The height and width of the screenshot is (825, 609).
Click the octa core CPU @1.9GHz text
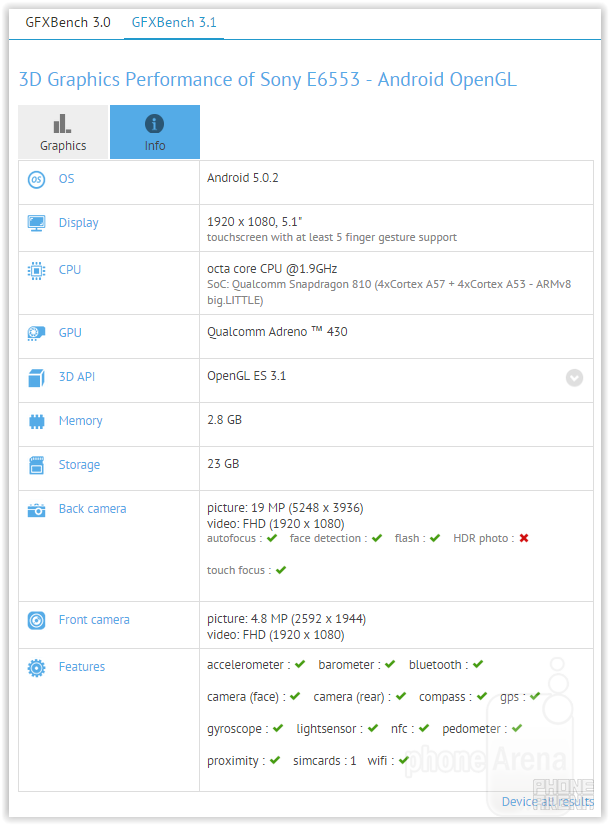point(272,269)
